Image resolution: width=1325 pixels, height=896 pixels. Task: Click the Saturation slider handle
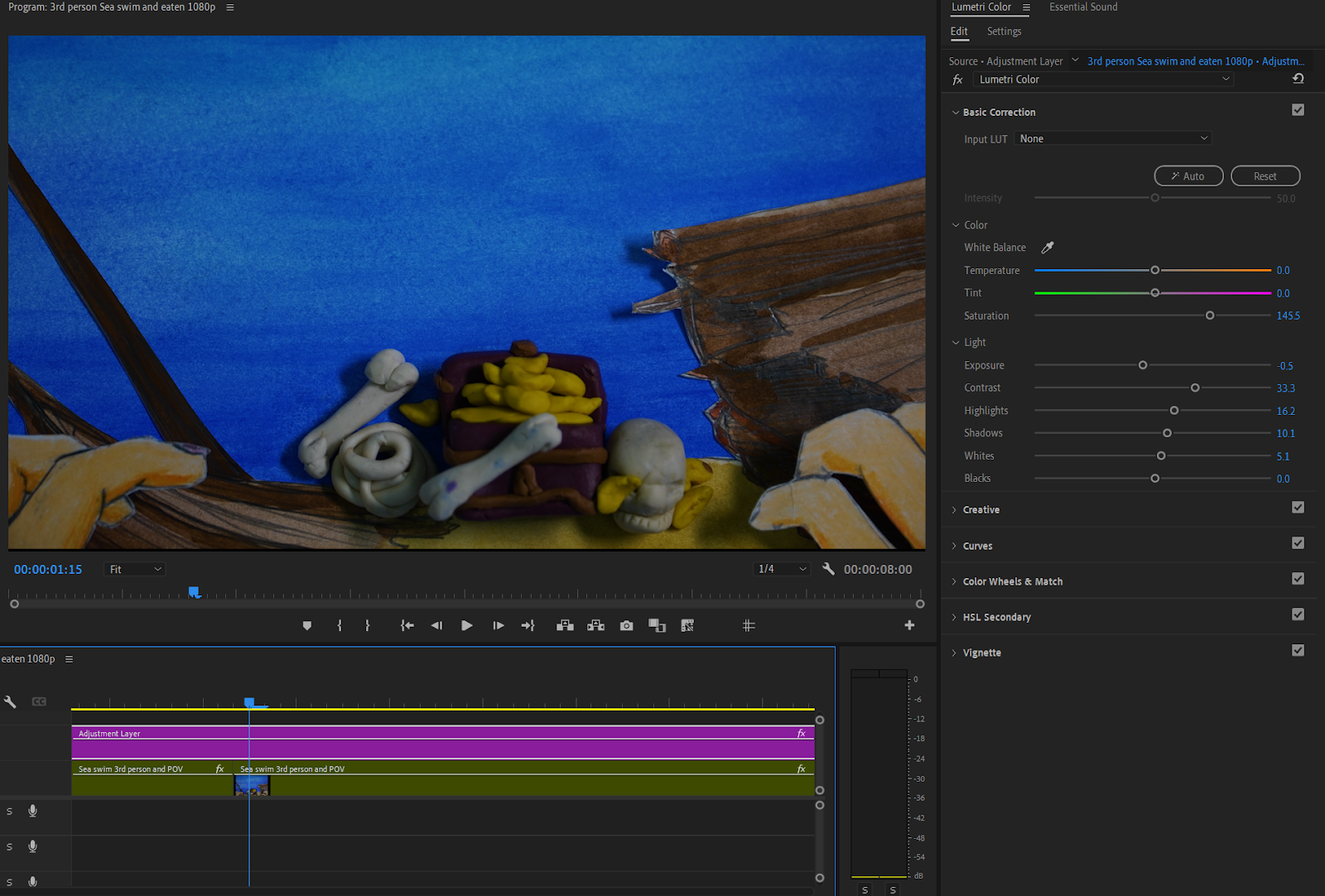1210,316
